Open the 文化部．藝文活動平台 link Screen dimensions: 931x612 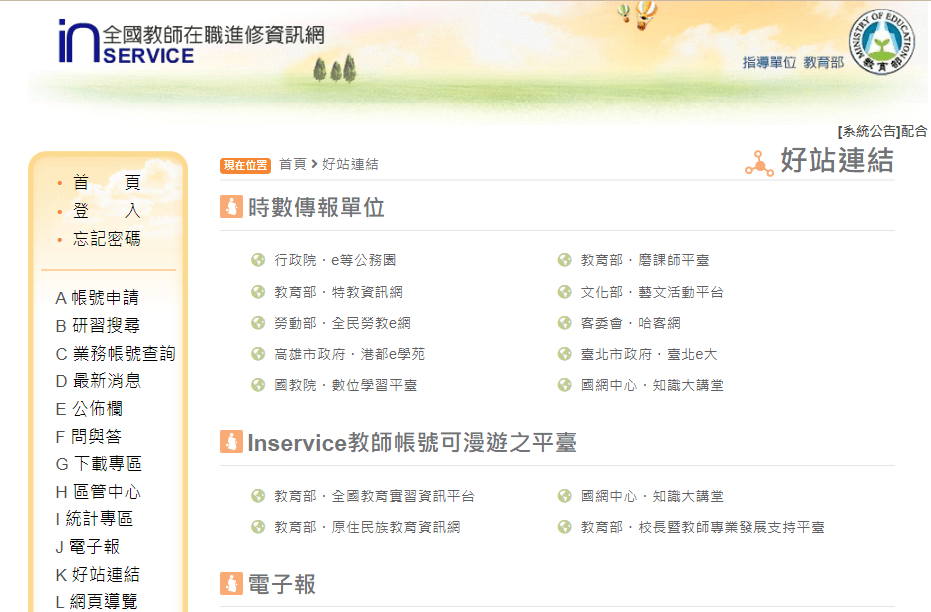point(652,291)
